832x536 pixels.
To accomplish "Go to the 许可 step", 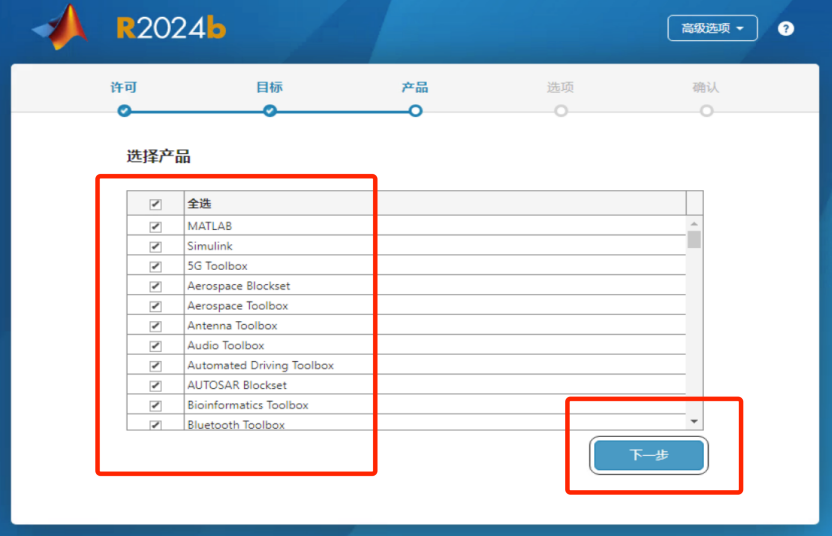I will (x=124, y=88).
